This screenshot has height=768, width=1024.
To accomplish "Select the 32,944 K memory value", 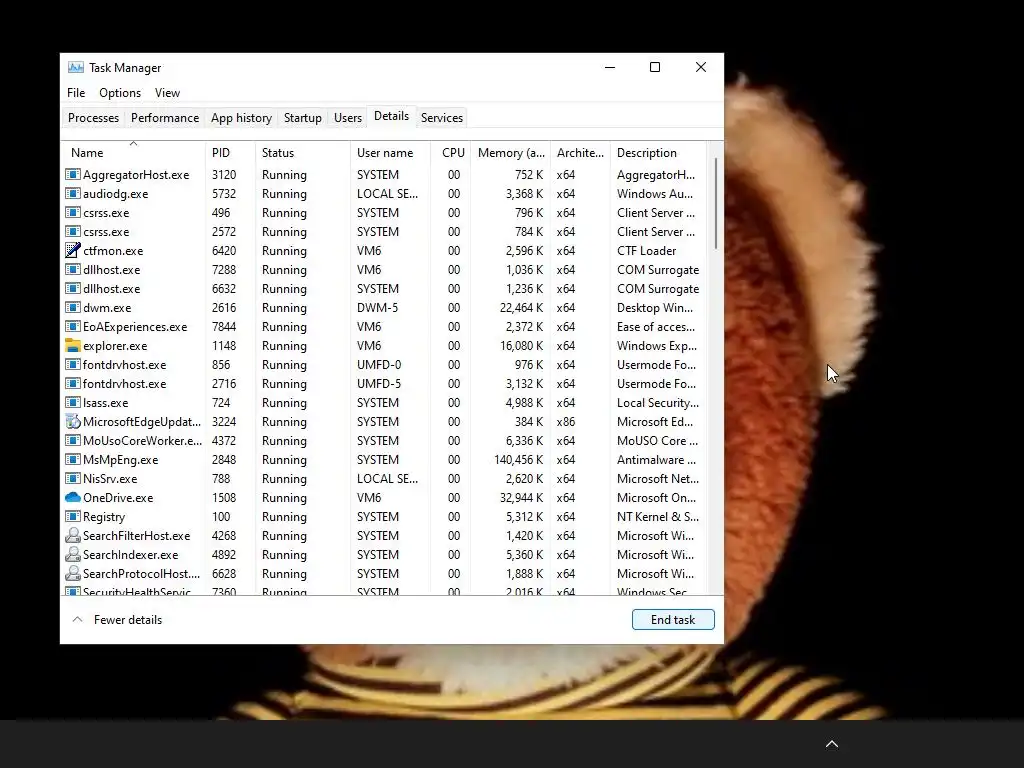I will (521, 498).
